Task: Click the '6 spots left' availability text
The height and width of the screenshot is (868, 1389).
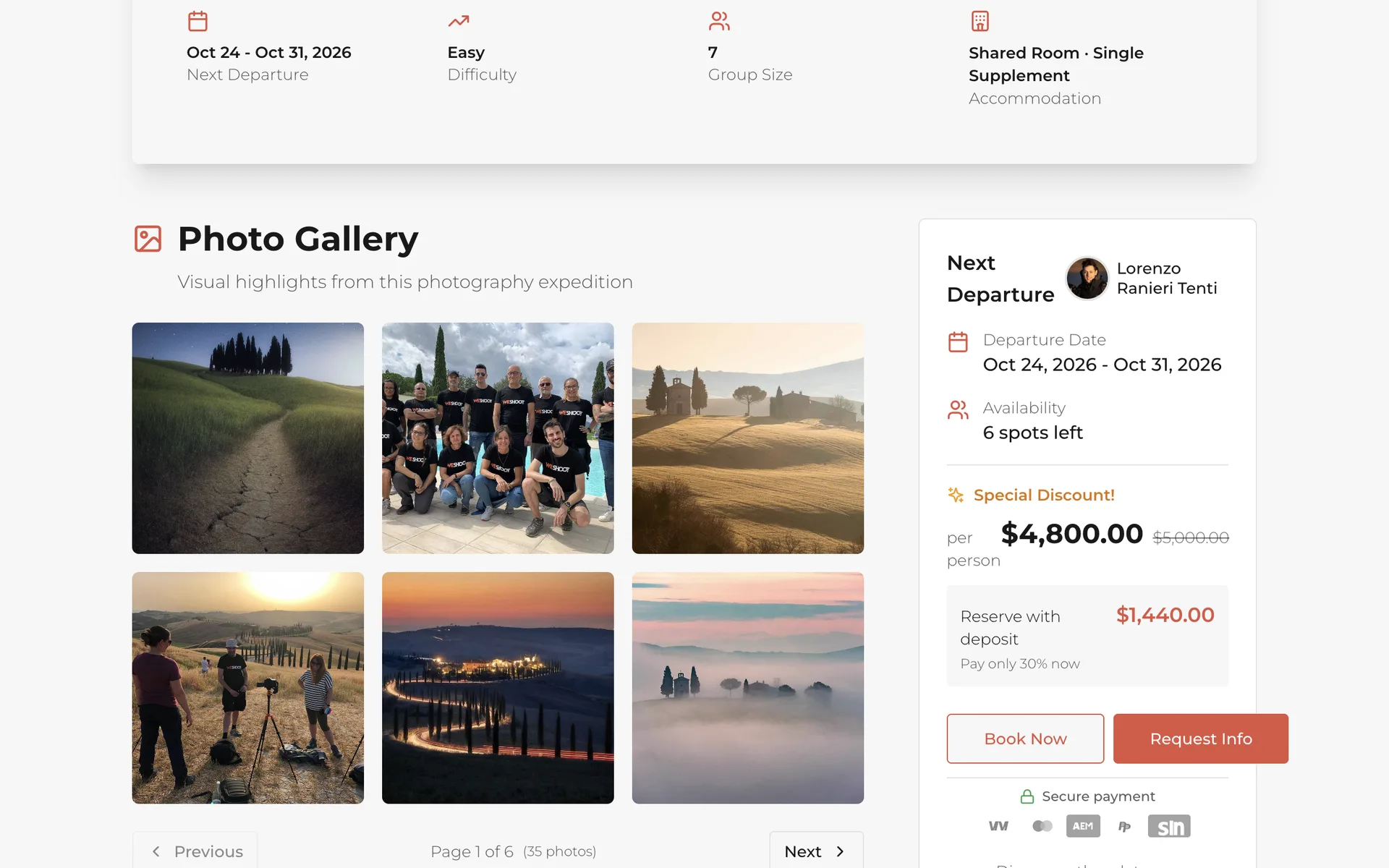Action: pos(1032,433)
